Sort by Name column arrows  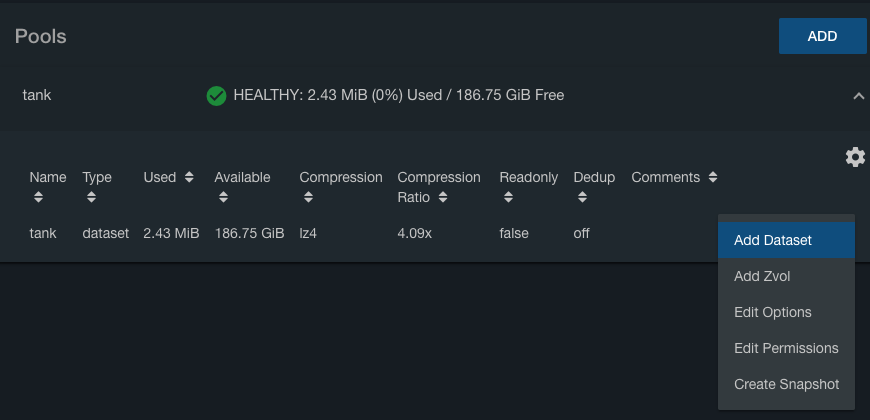click(x=38, y=197)
